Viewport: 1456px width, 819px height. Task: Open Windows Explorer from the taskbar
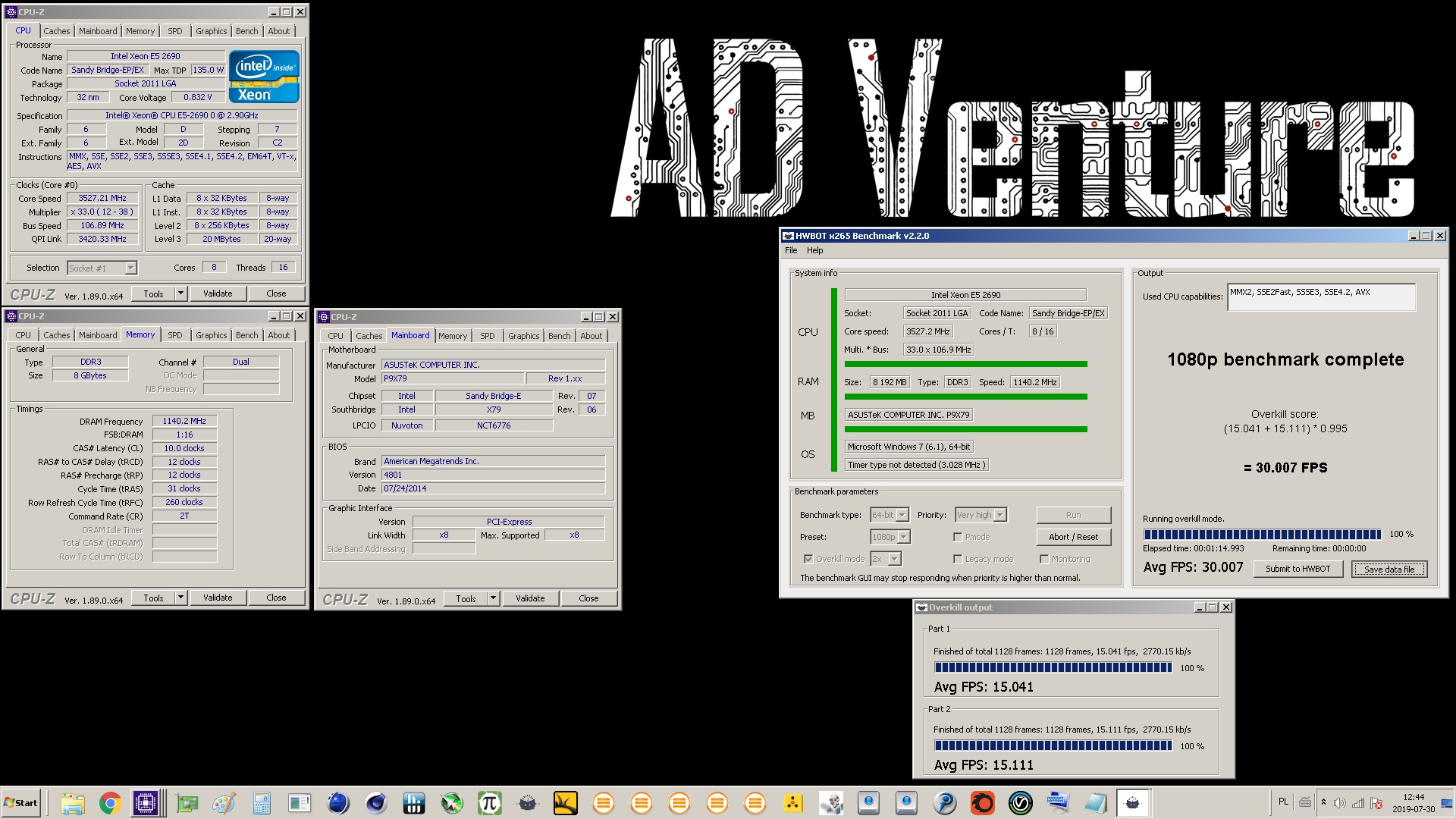tap(72, 802)
